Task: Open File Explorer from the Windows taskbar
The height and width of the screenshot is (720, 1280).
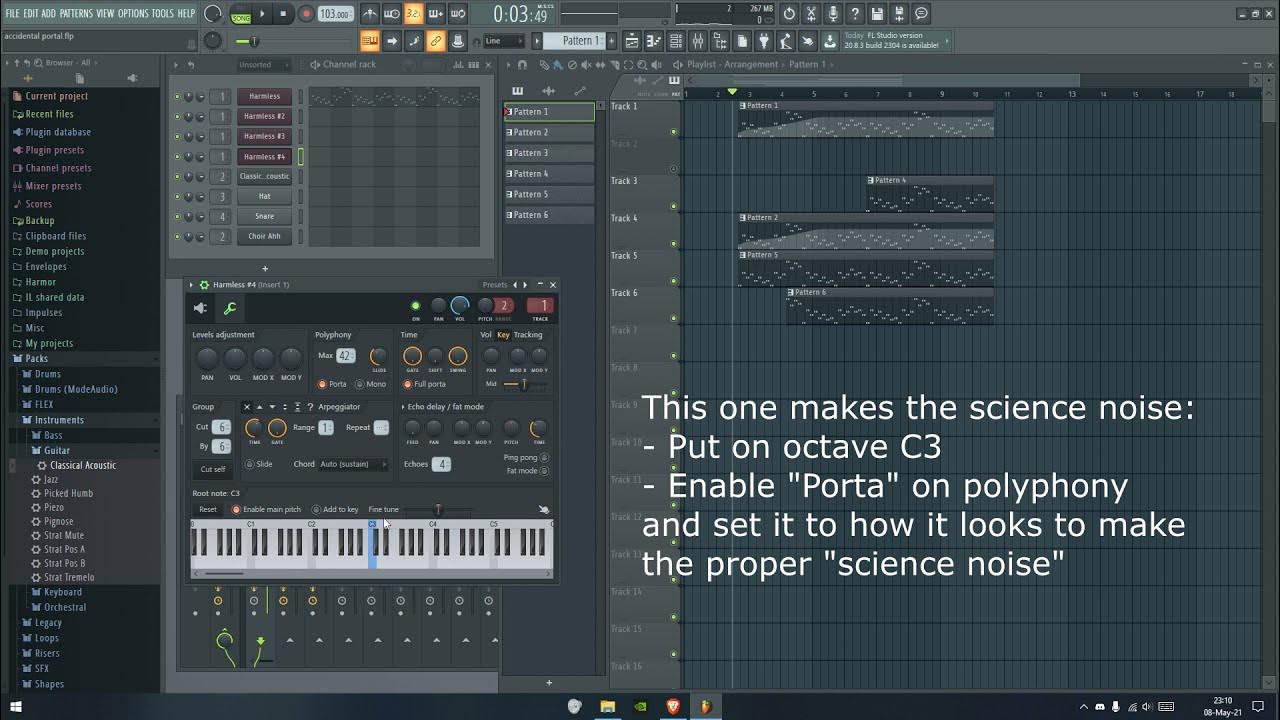Action: pyautogui.click(x=607, y=706)
